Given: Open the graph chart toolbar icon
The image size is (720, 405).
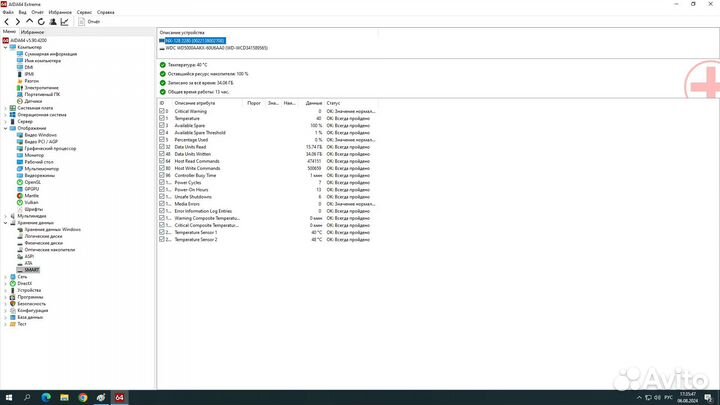Looking at the screenshot, I should 66,20.
